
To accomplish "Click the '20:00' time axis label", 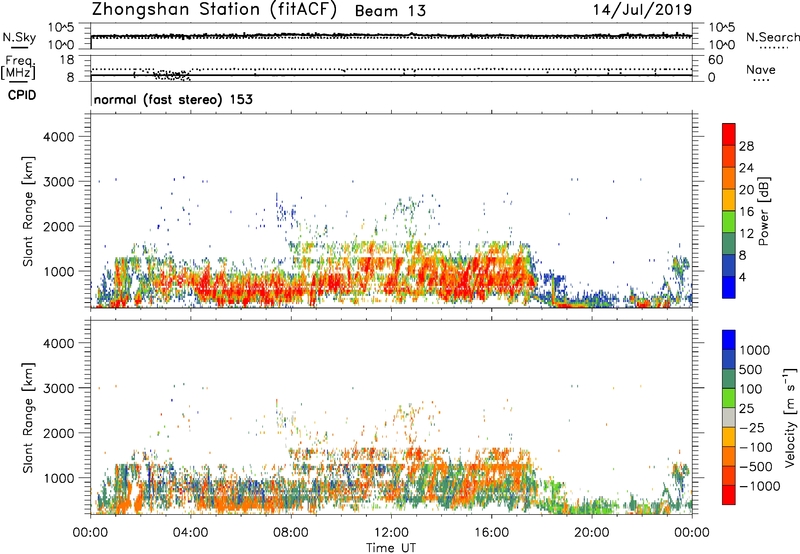I will [x=591, y=533].
